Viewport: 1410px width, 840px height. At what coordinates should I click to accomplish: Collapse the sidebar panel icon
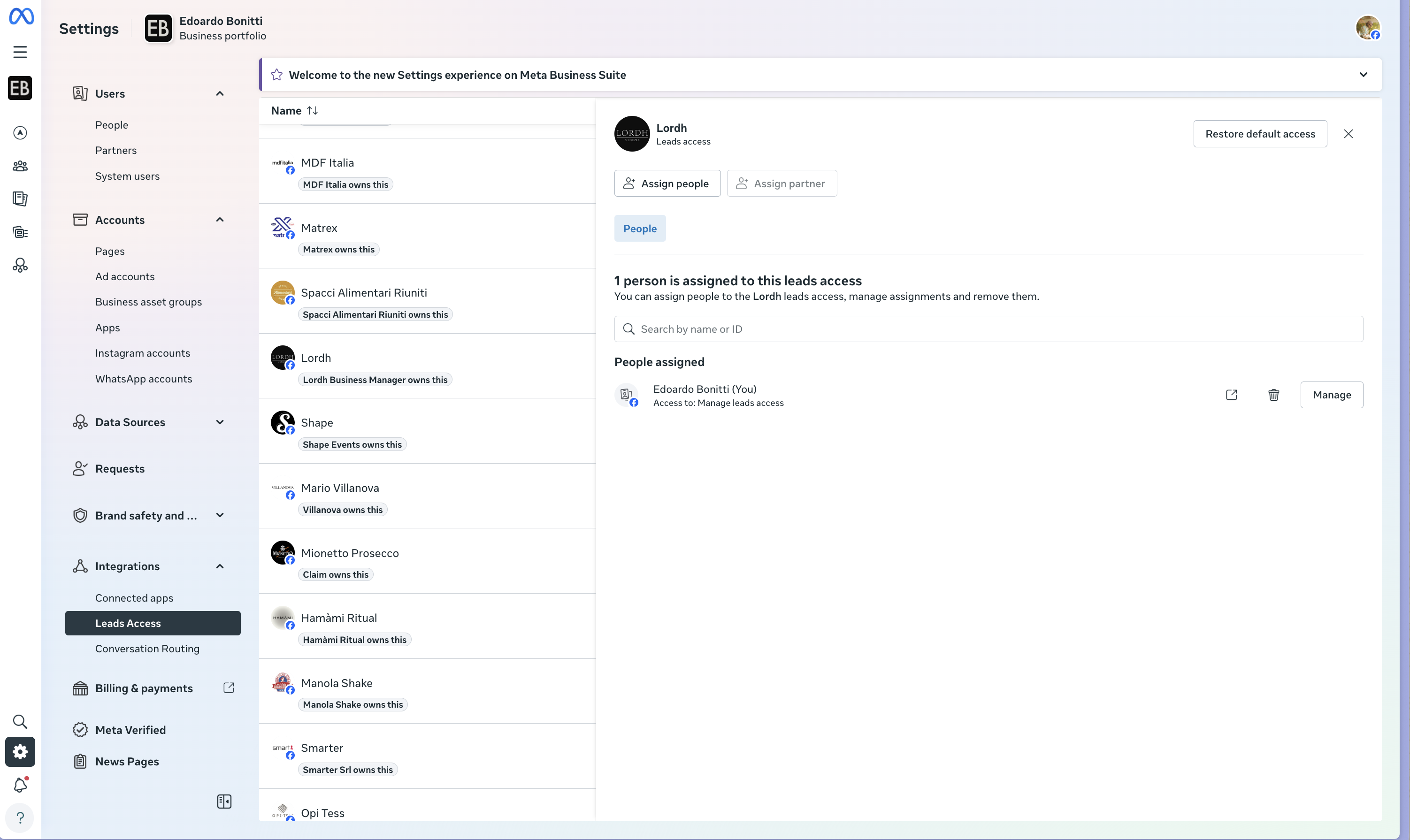coord(224,801)
